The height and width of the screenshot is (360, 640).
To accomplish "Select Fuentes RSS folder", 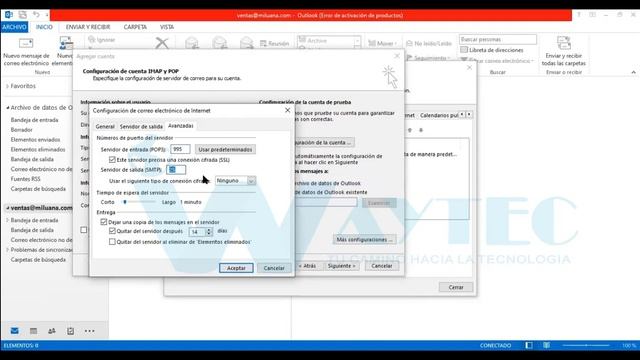I will pyautogui.click(x=25, y=179).
